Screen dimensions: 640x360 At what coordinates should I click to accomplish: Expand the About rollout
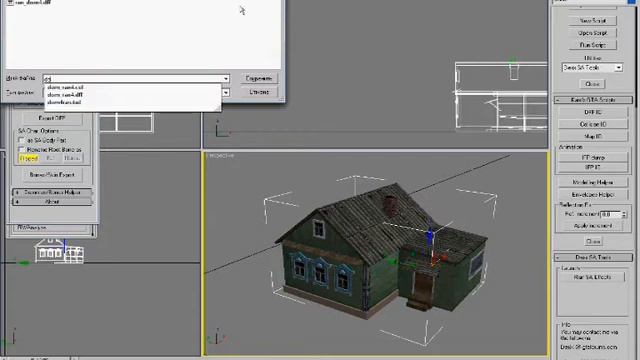point(52,202)
